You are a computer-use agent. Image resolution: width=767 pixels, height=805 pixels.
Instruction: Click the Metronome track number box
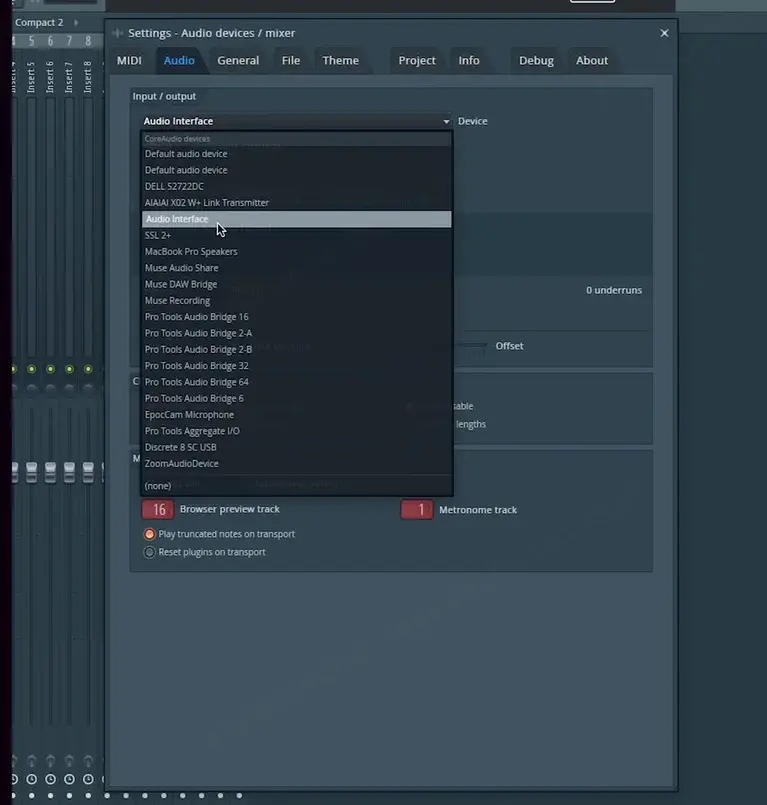(x=417, y=510)
